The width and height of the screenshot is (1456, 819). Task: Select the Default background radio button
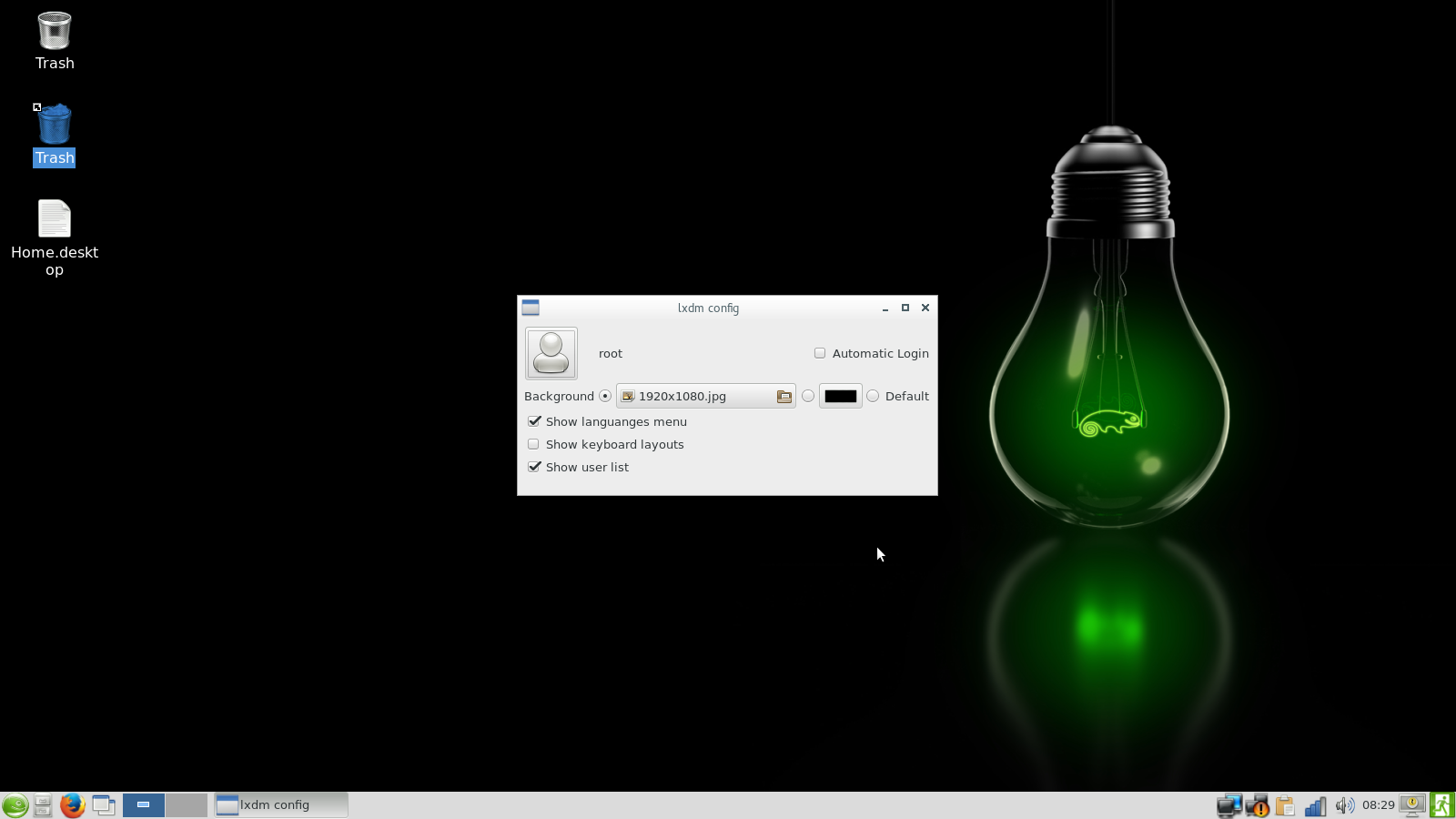pos(873,396)
